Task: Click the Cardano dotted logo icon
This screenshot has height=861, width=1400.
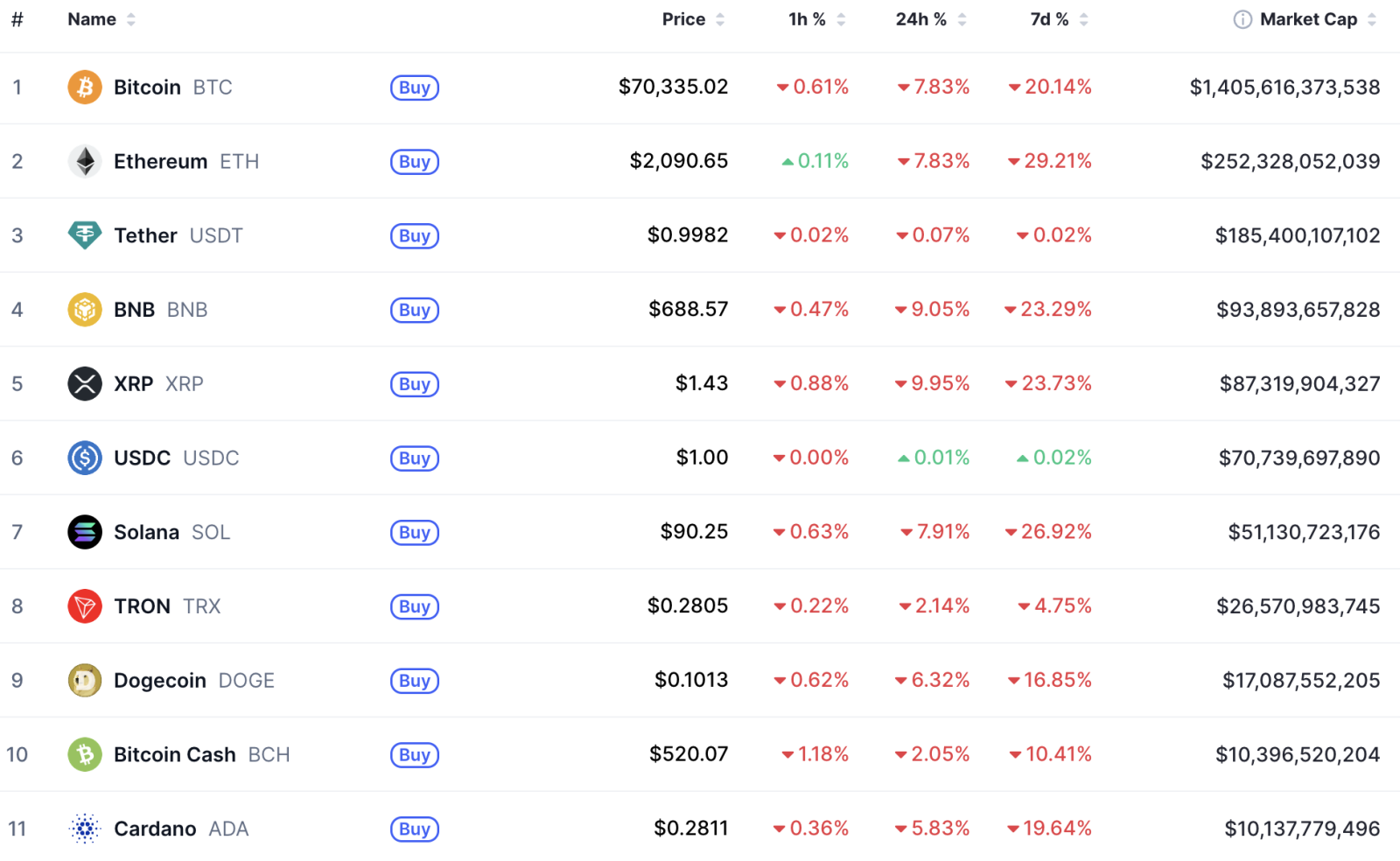Action: pos(85,829)
